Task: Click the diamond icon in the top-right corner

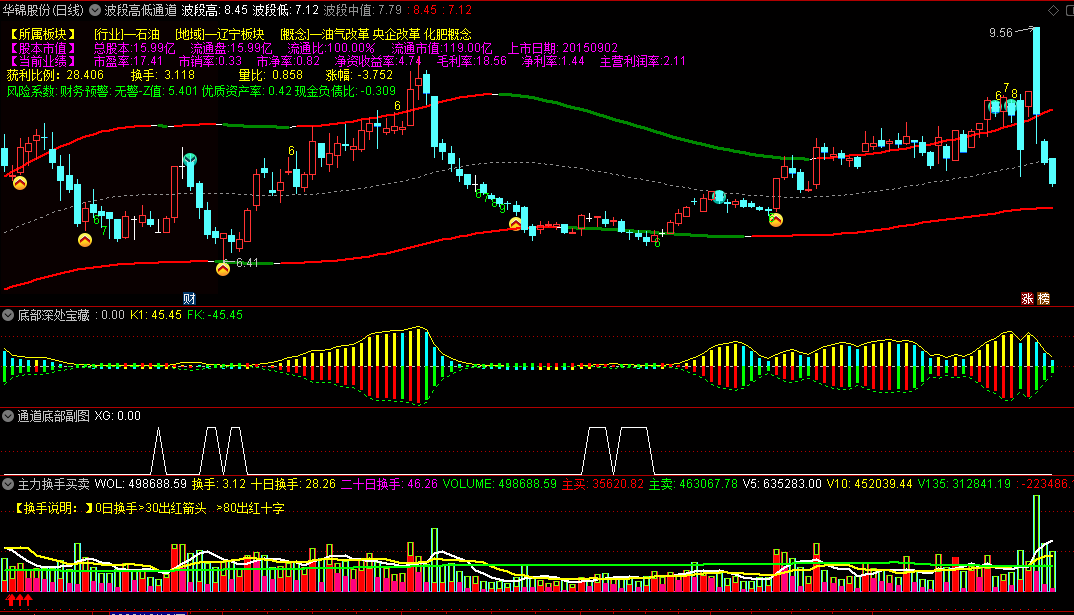Action: [1053, 10]
